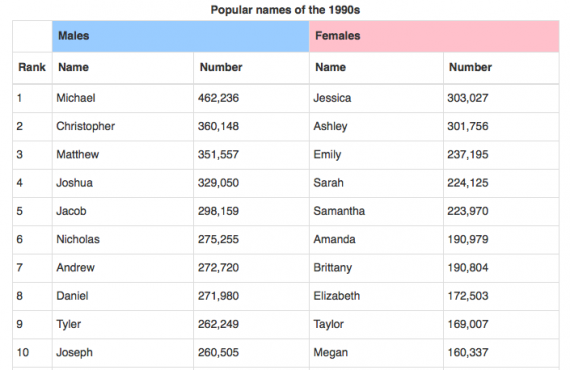Select the Christopher cell
The height and width of the screenshot is (370, 570).
click(x=123, y=126)
